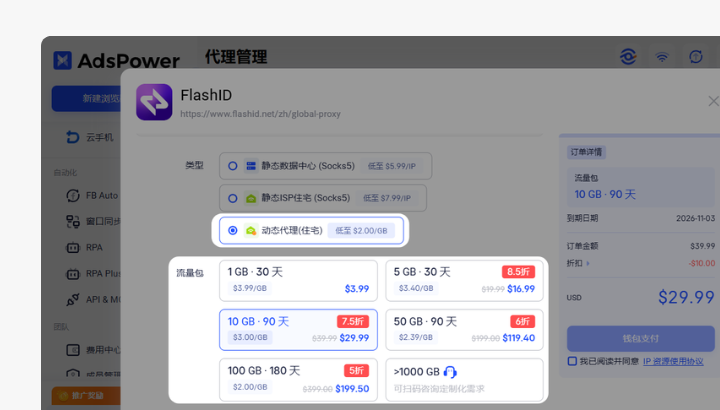Click the Wi-Fi network icon in top bar
Screen dimensions: 720x410
pyautogui.click(x=662, y=57)
